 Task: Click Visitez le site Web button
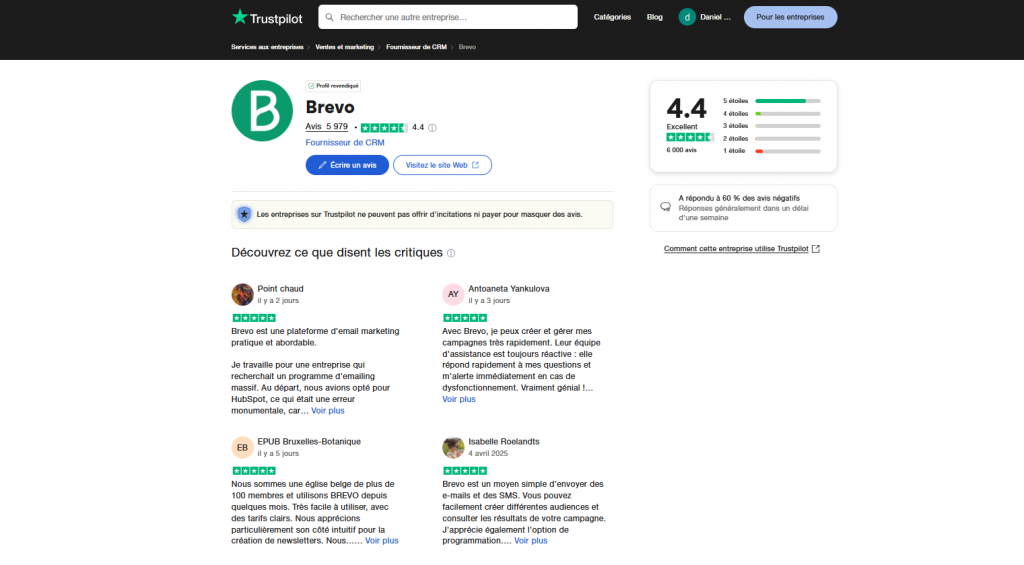coord(442,165)
